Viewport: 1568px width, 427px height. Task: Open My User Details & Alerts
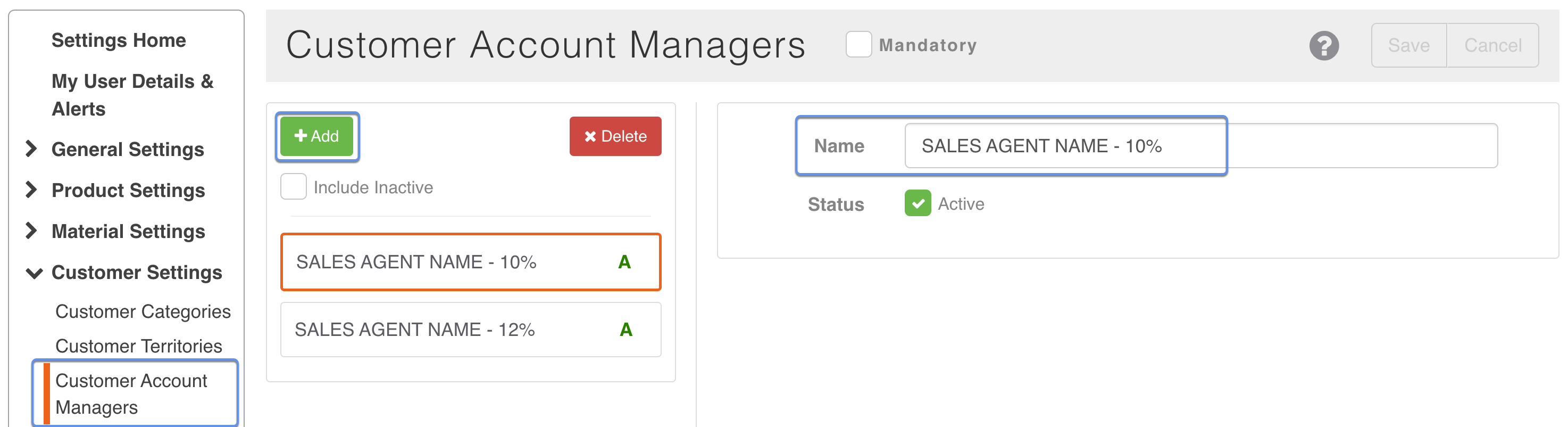(x=132, y=94)
